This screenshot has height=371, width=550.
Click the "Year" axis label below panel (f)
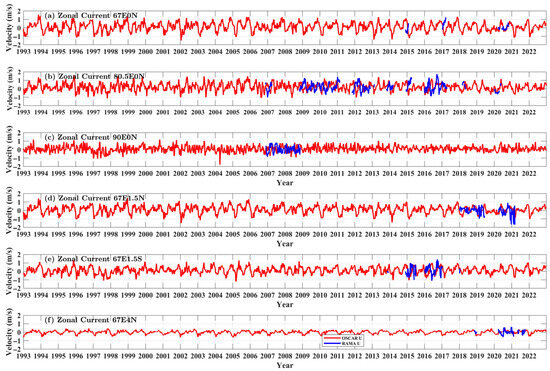pyautogui.click(x=284, y=365)
